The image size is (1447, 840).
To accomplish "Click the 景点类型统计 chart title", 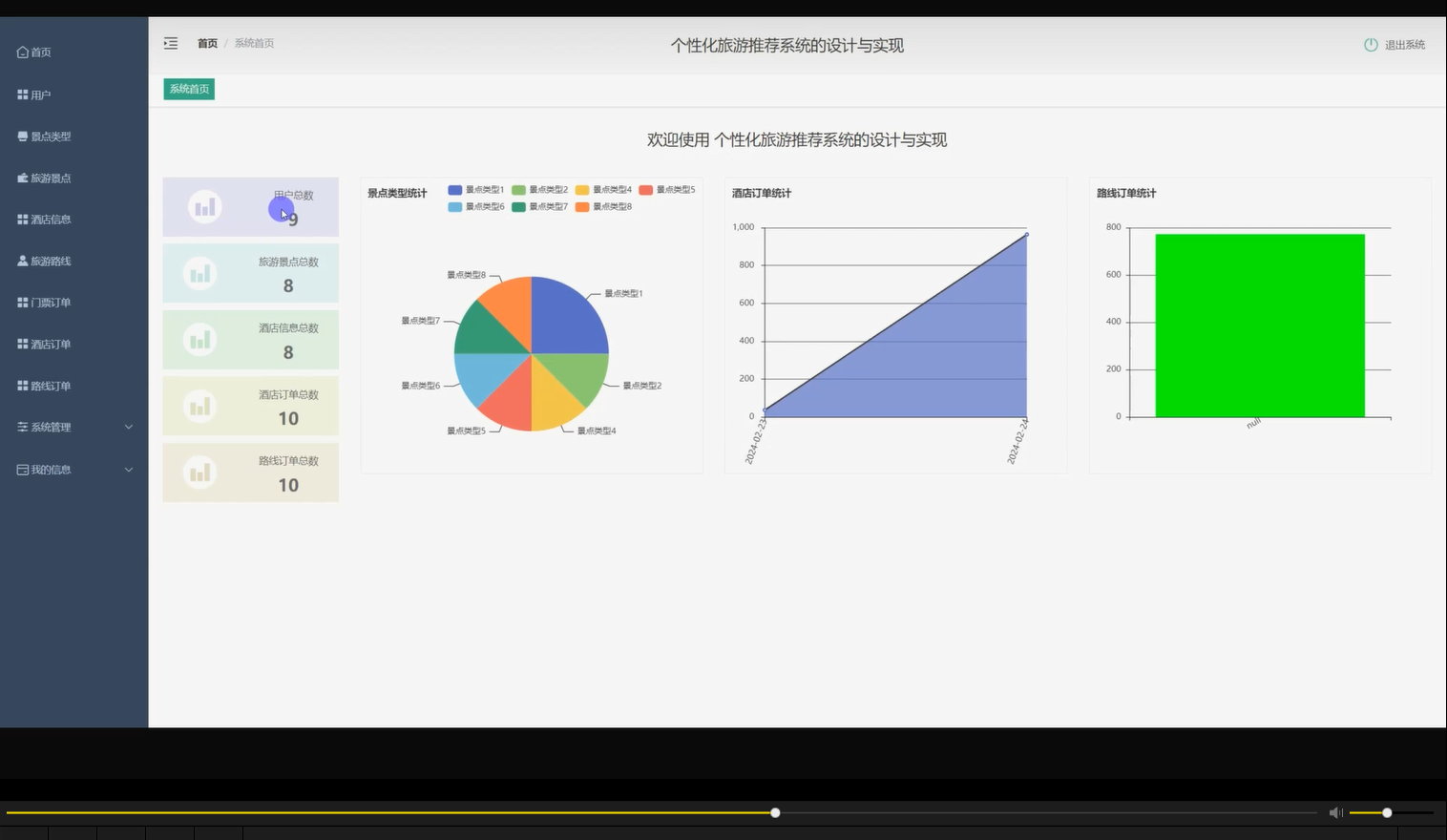I will [x=397, y=193].
